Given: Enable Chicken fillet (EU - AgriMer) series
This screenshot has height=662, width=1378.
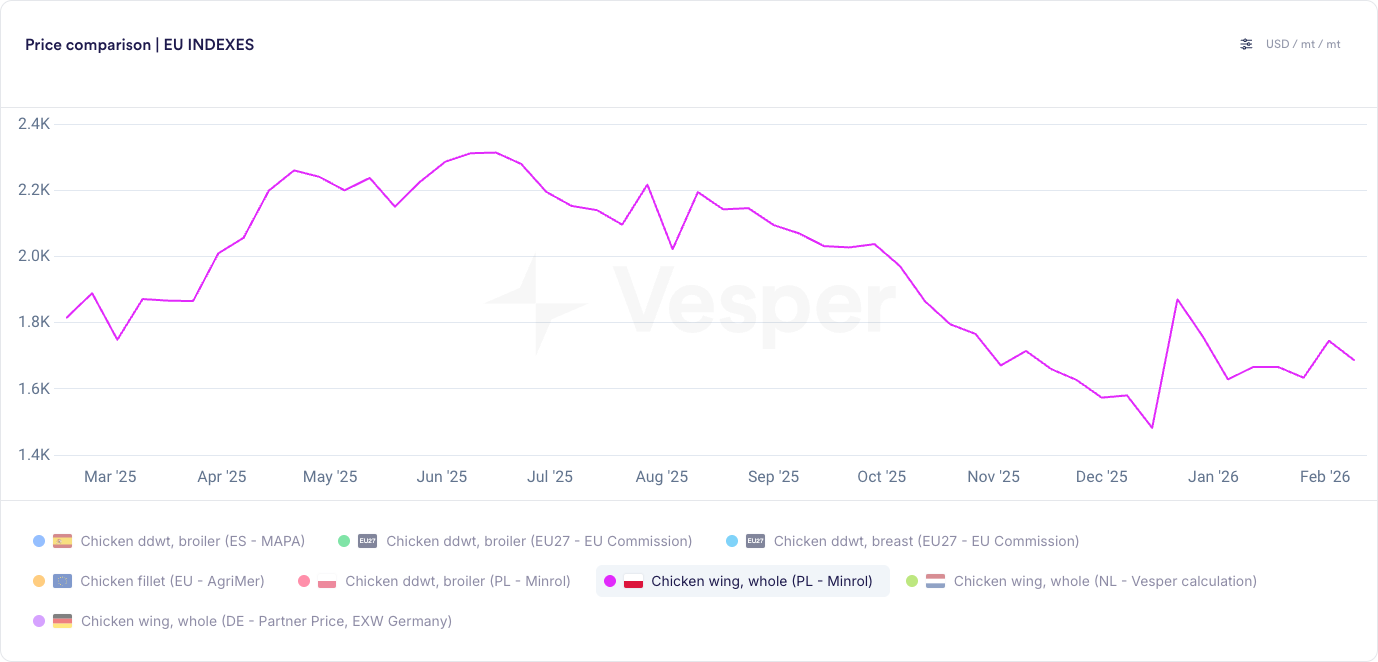Looking at the screenshot, I should (x=149, y=581).
